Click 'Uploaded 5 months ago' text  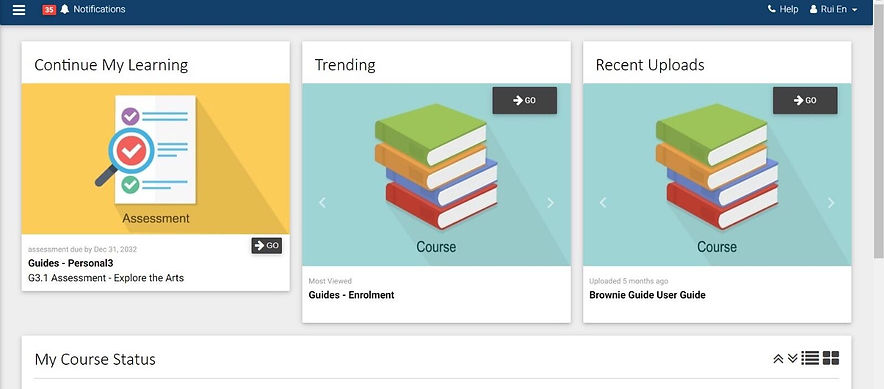(x=629, y=281)
